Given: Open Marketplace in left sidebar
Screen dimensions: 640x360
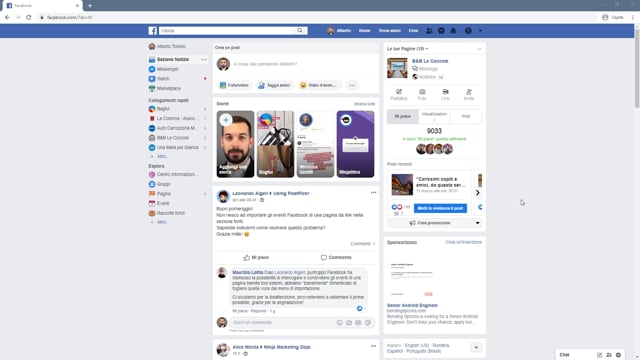Looking at the screenshot, I should pyautogui.click(x=169, y=89).
